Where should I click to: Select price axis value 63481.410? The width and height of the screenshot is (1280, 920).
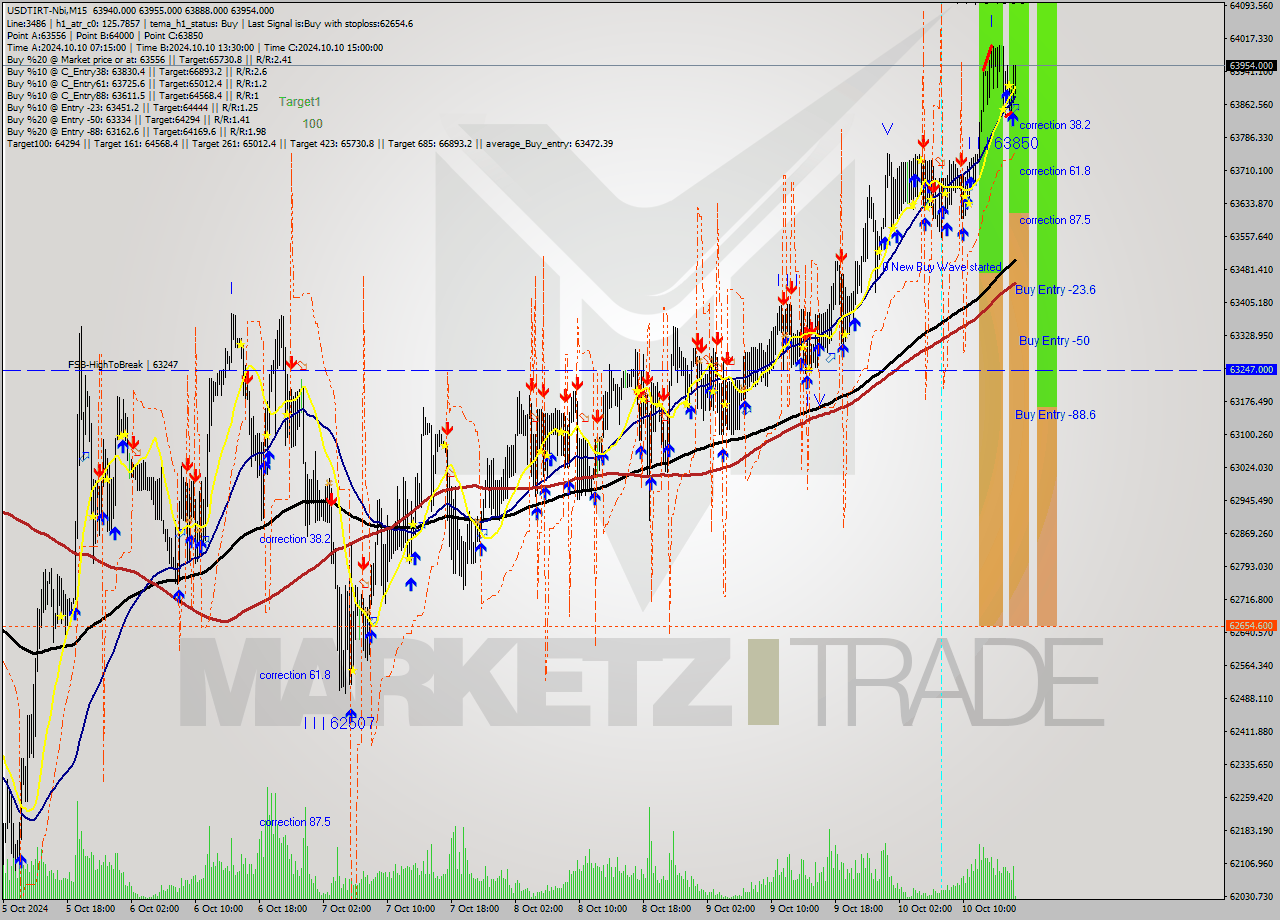point(1250,270)
